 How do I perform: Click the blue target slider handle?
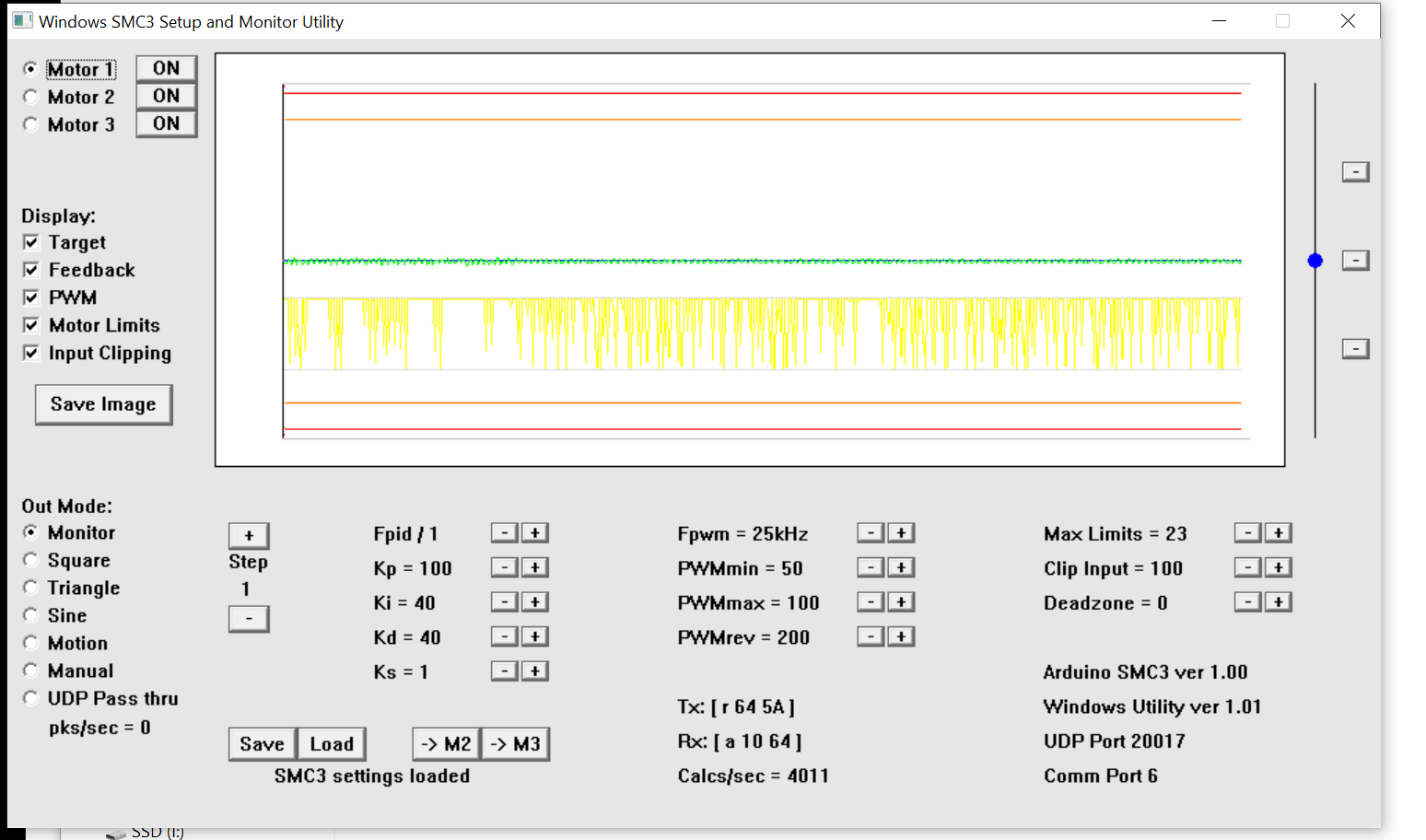coord(1315,261)
